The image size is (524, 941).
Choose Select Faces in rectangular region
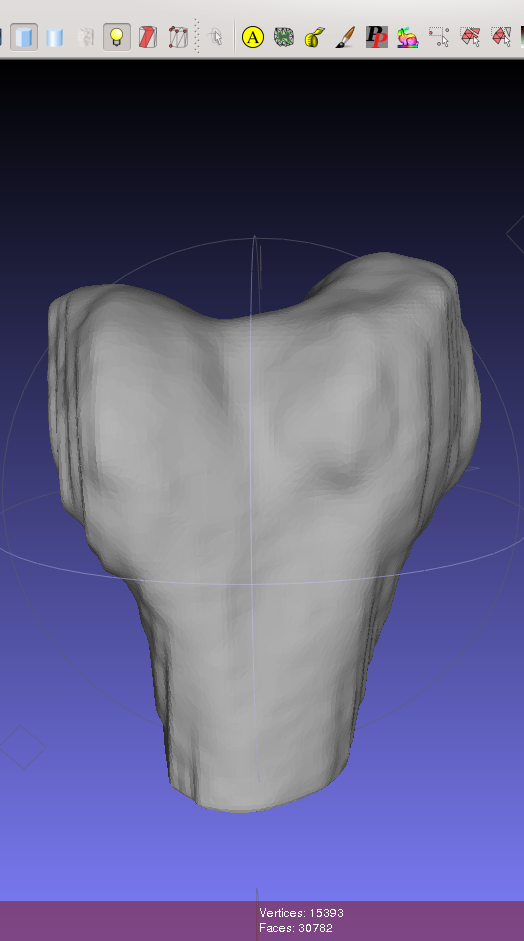pos(469,37)
